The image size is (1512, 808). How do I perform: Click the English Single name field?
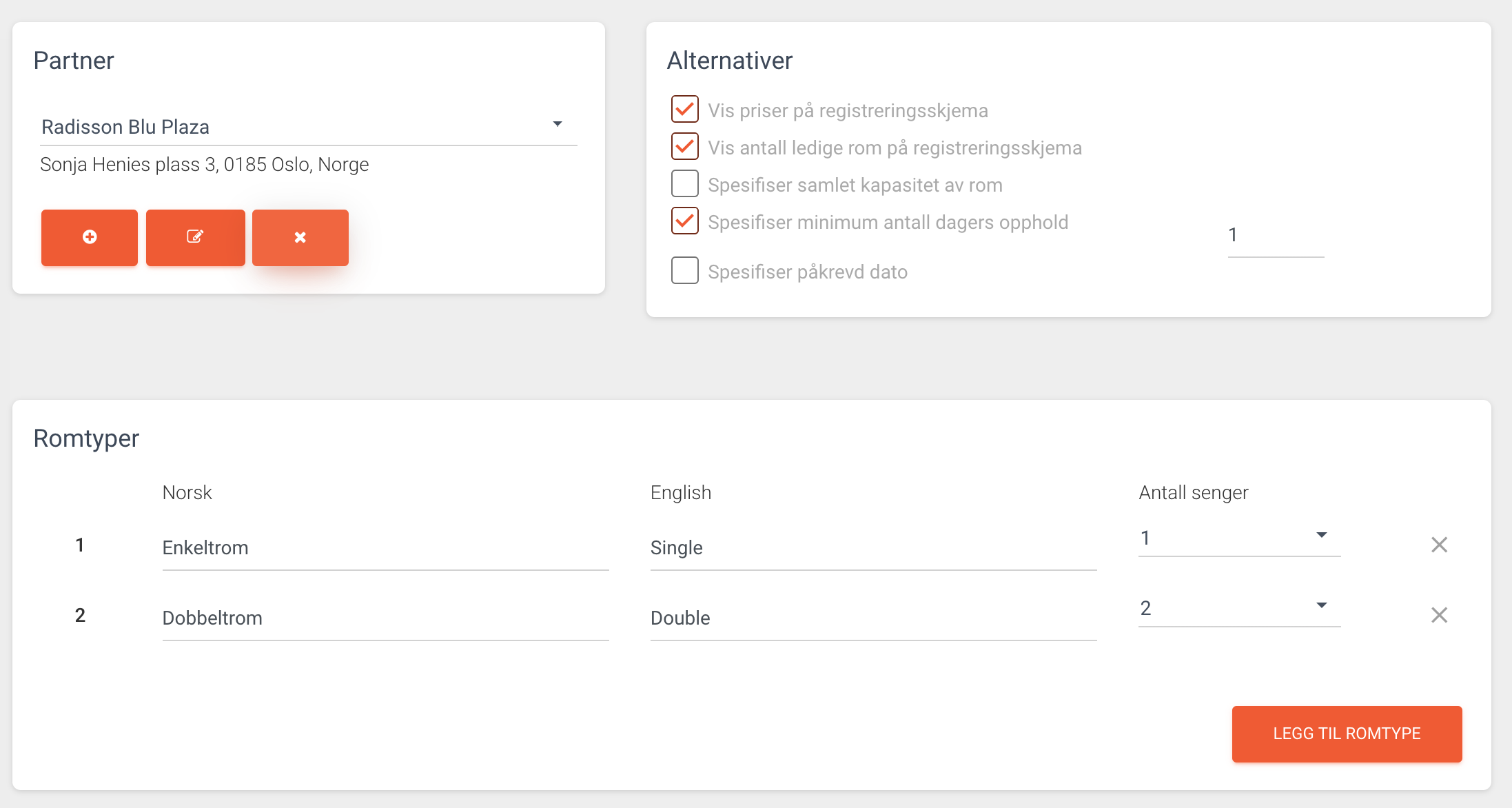[x=873, y=548]
